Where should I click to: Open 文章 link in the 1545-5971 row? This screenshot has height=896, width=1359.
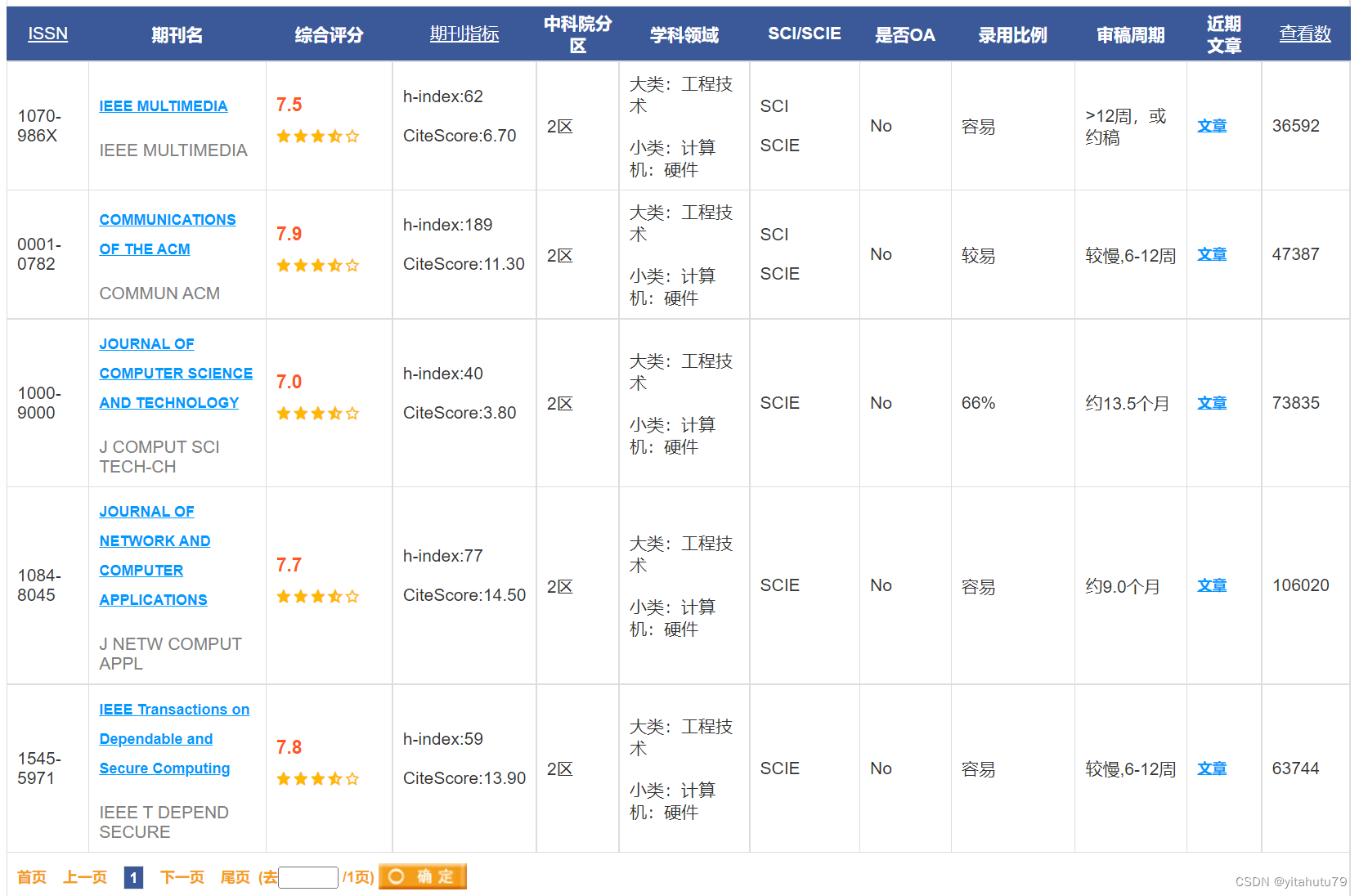coord(1212,768)
